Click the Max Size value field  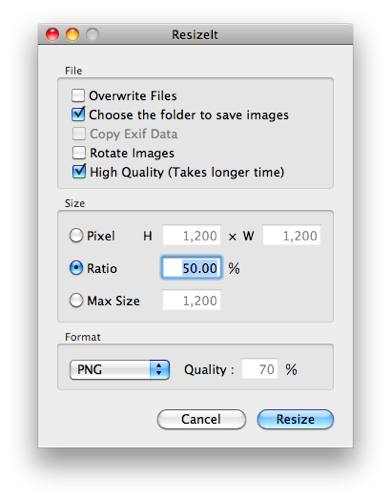(x=192, y=300)
